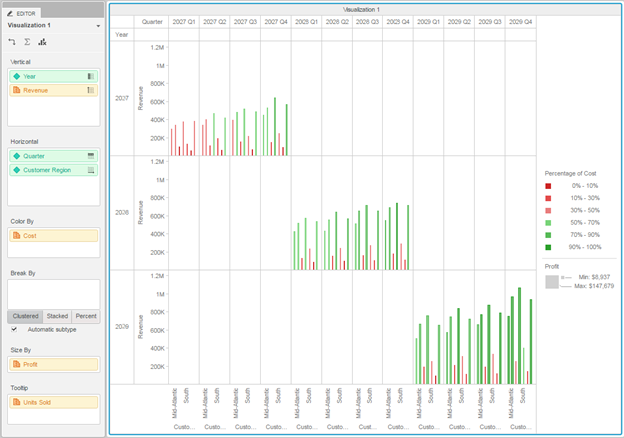Click the sigma totals icon

pos(27,42)
